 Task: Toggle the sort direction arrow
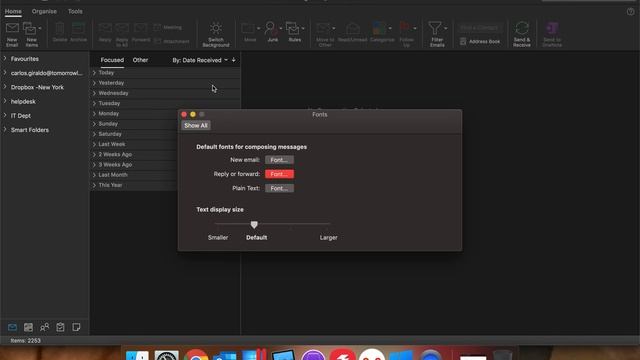233,60
